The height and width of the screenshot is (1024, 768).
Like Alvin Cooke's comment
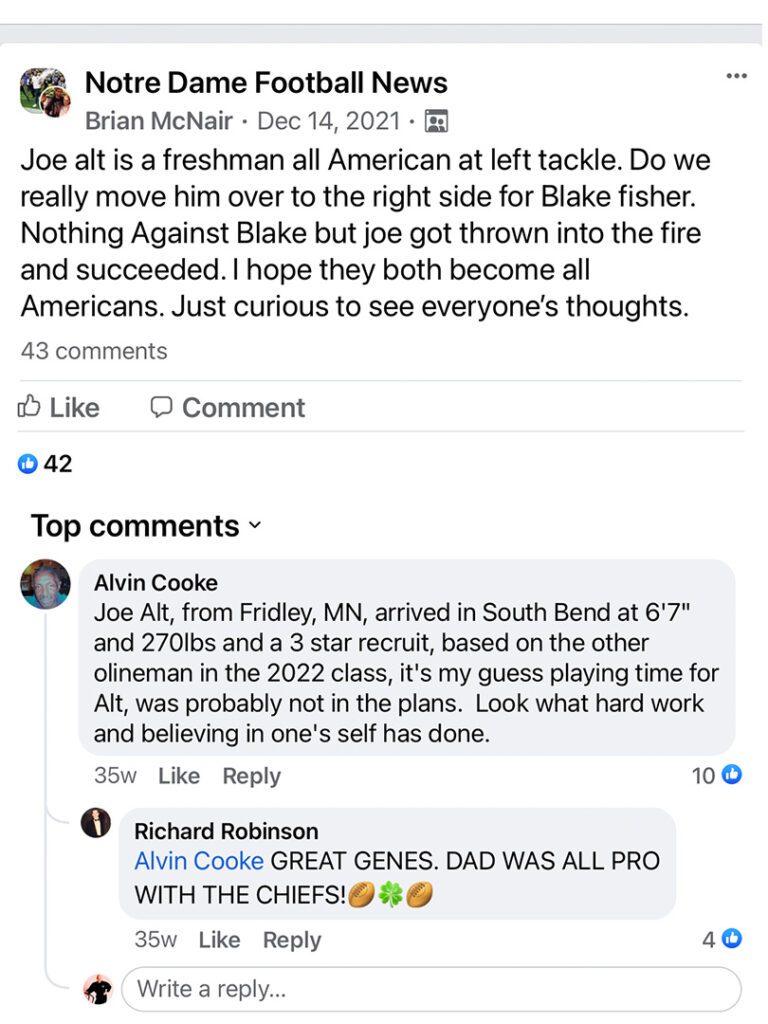179,776
